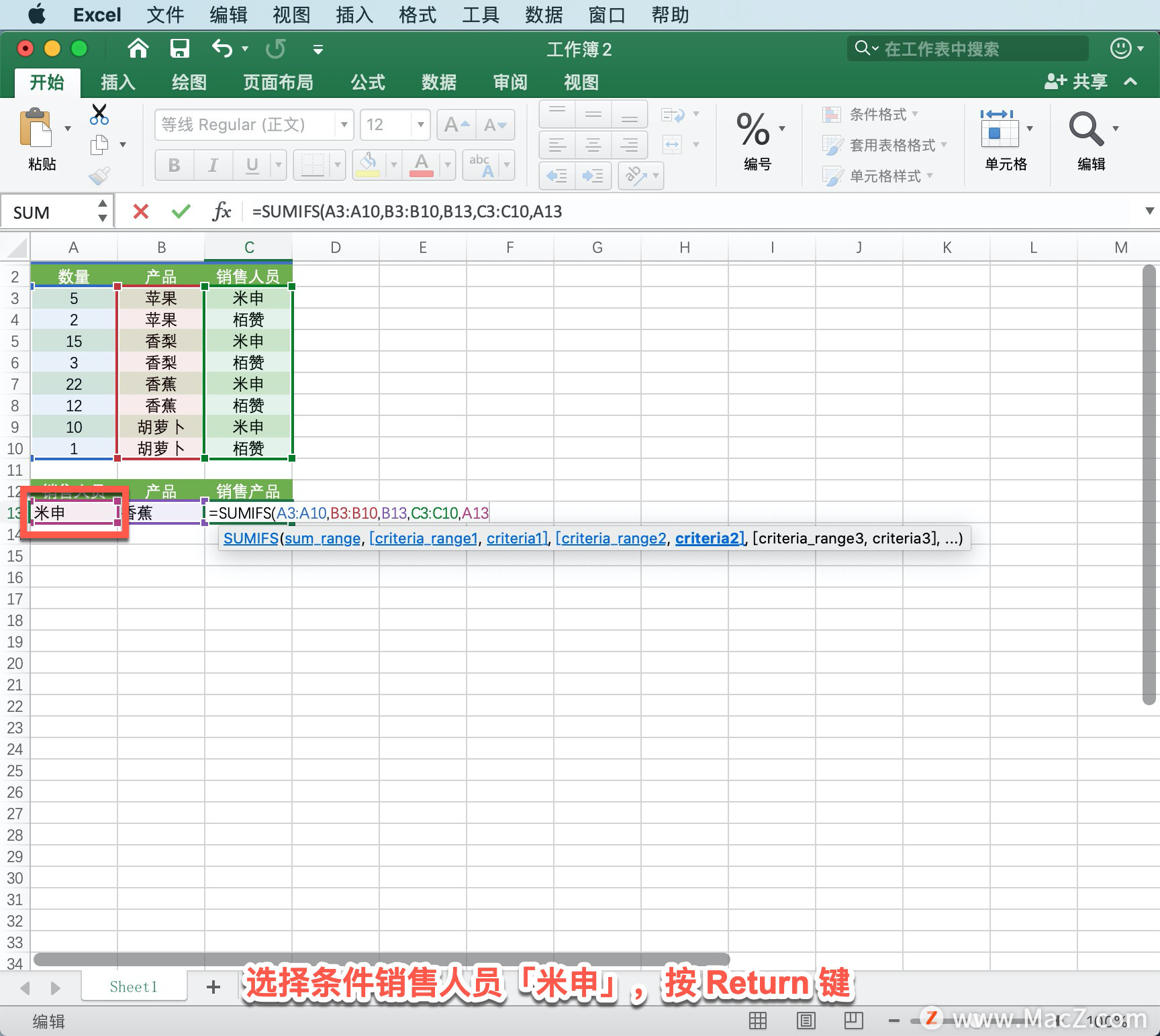This screenshot has width=1160, height=1036.
Task: Add a new sheet with plus button
Action: point(213,986)
